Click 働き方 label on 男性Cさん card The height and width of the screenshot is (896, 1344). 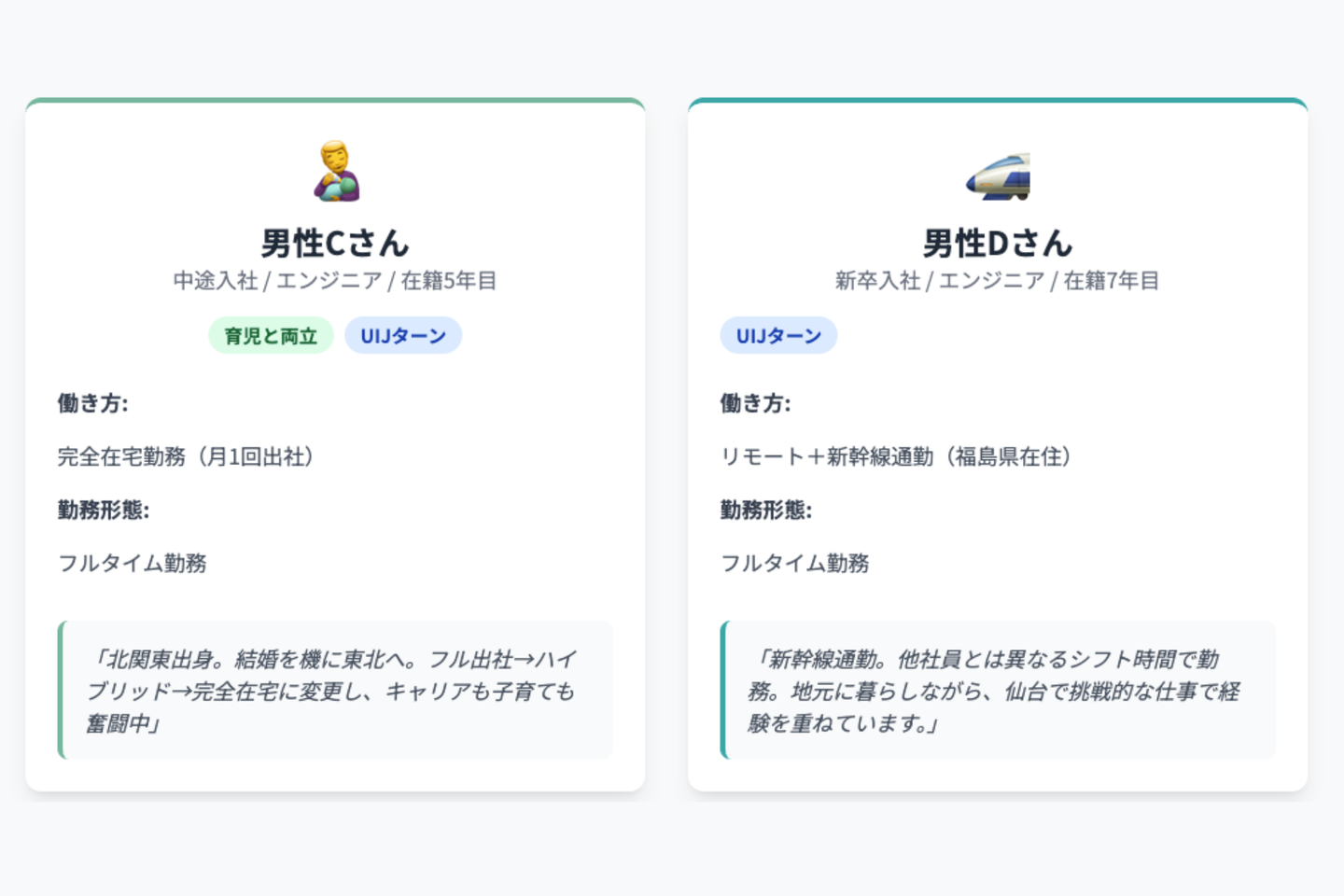click(x=93, y=403)
